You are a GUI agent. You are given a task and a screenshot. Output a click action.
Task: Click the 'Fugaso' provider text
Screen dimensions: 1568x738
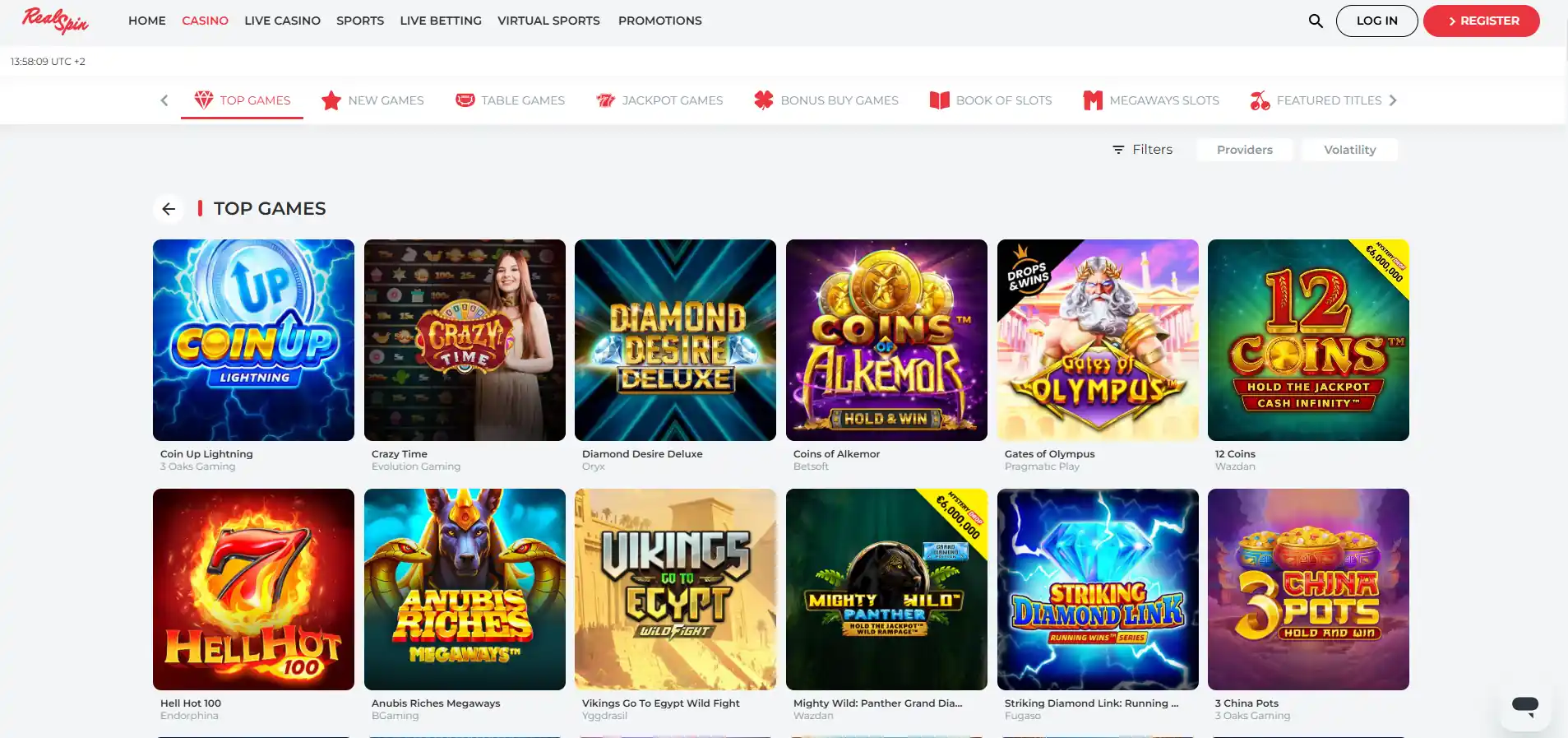(x=1023, y=716)
